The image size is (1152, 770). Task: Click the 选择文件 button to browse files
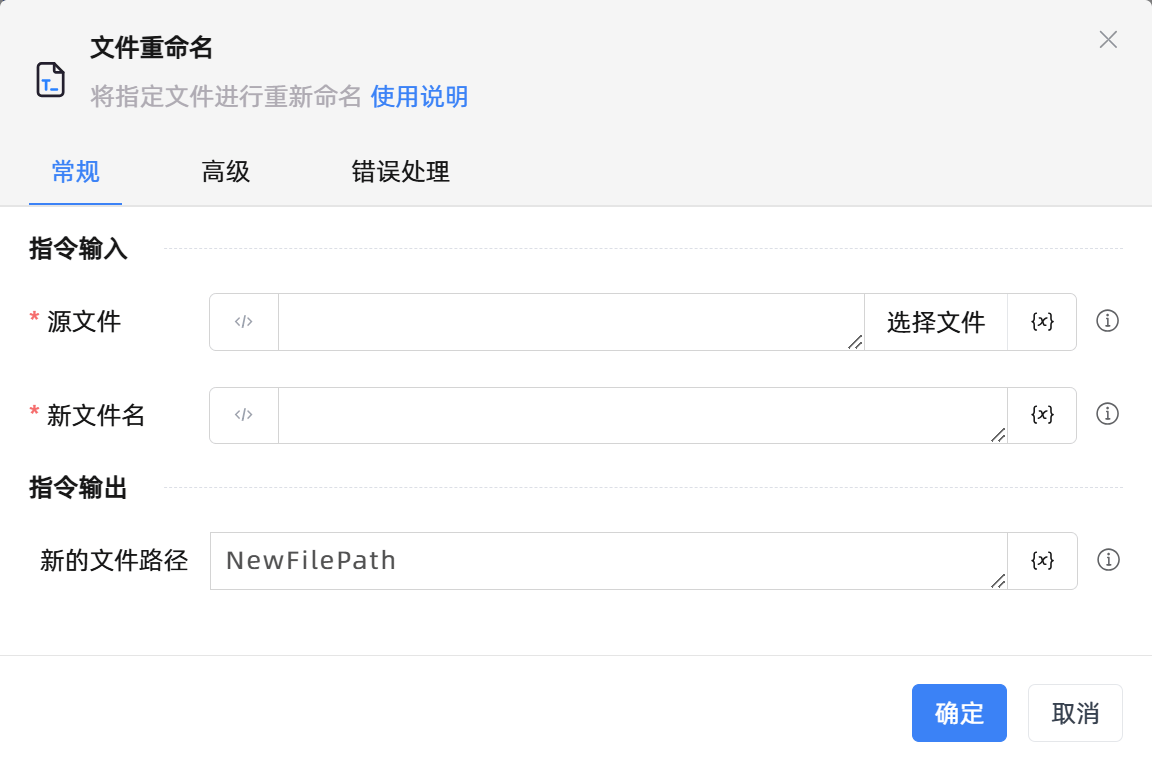pos(934,321)
